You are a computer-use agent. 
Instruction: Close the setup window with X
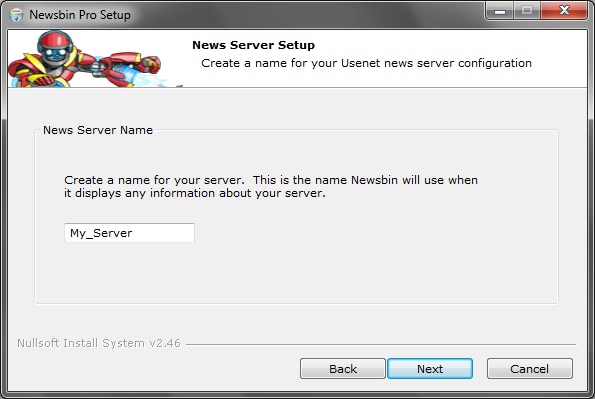click(564, 11)
